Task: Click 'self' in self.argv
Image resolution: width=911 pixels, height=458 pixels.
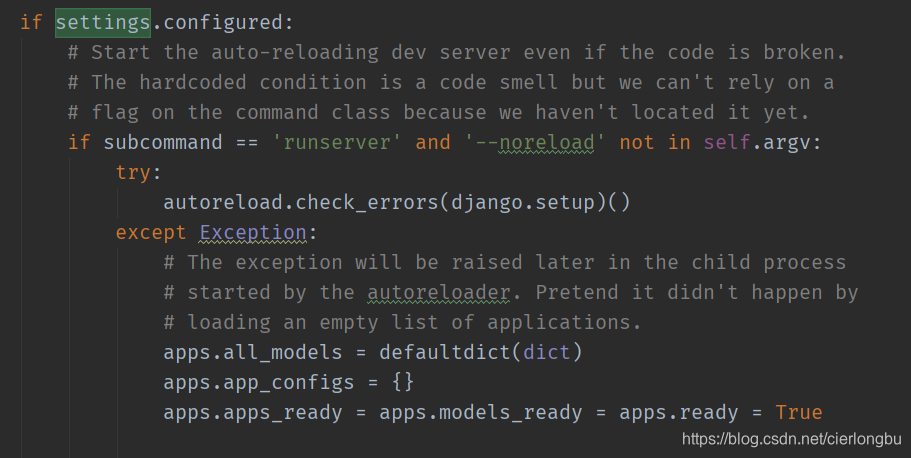Action: pyautogui.click(x=727, y=142)
